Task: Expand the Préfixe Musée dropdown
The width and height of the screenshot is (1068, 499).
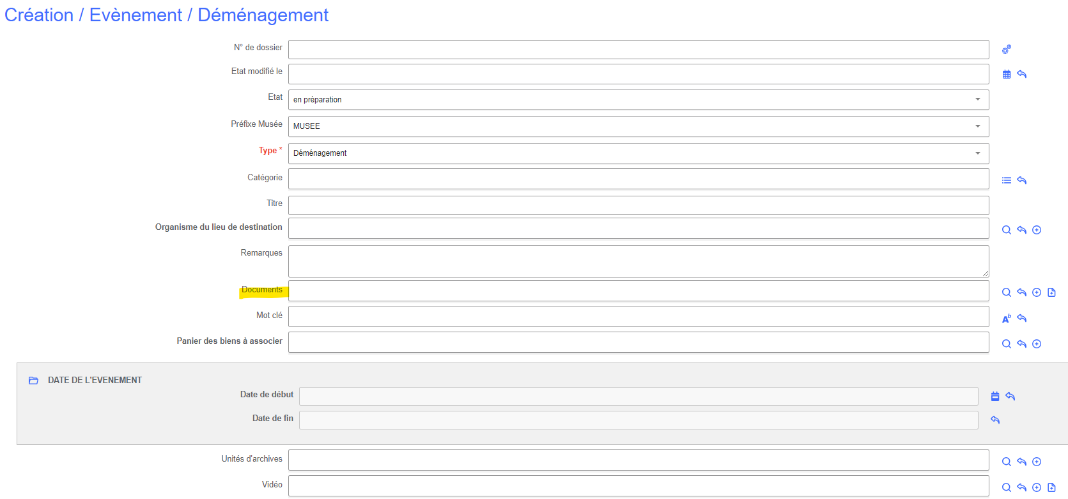Action: tap(638, 126)
